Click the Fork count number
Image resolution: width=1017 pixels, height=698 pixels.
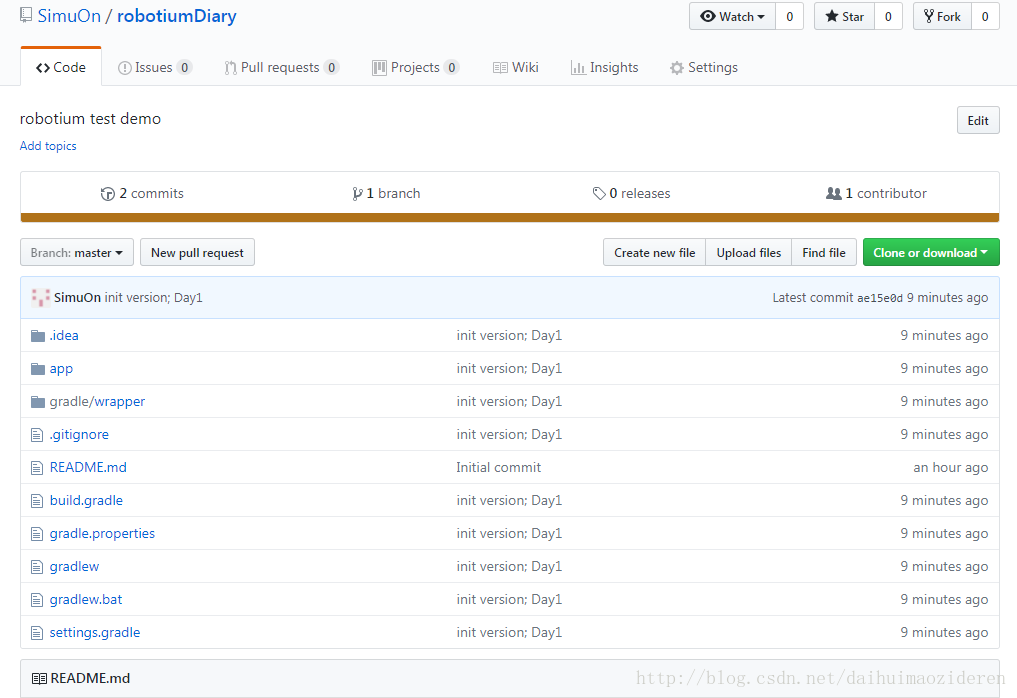coord(985,16)
